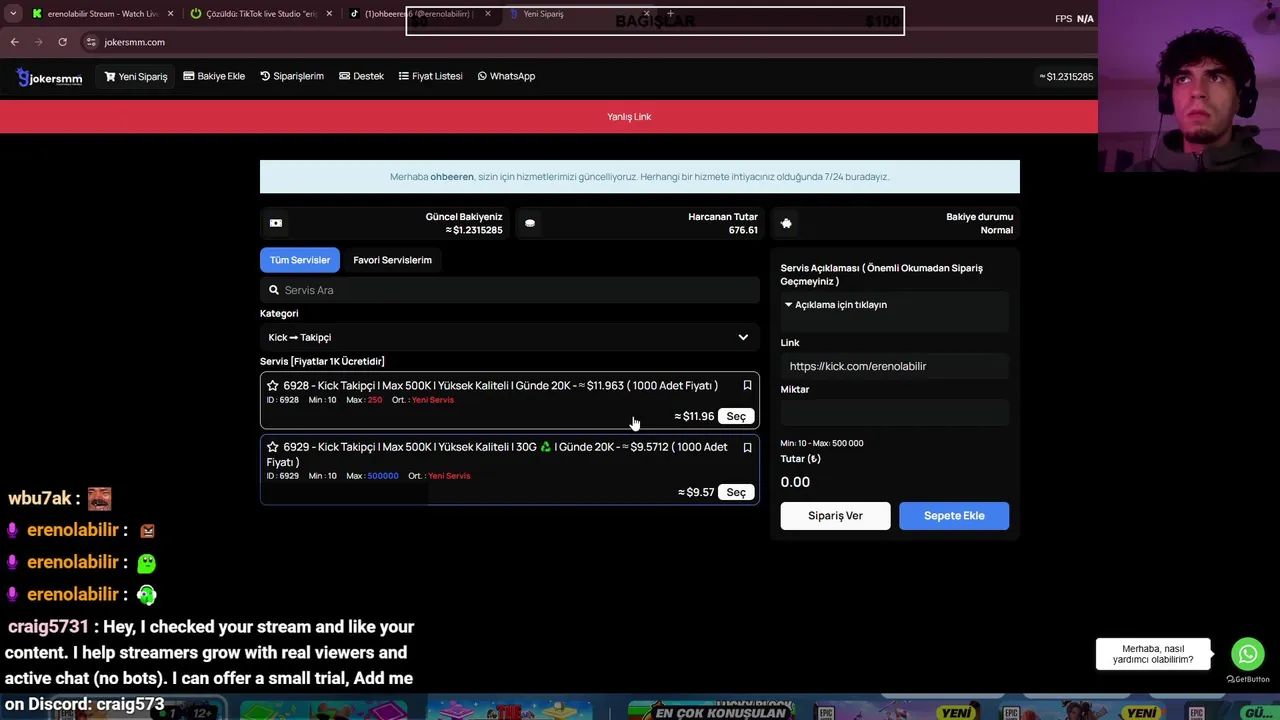This screenshot has width=1280, height=720.
Task: Close the Çözüldü TikTok live Studio tab
Action: tap(331, 14)
